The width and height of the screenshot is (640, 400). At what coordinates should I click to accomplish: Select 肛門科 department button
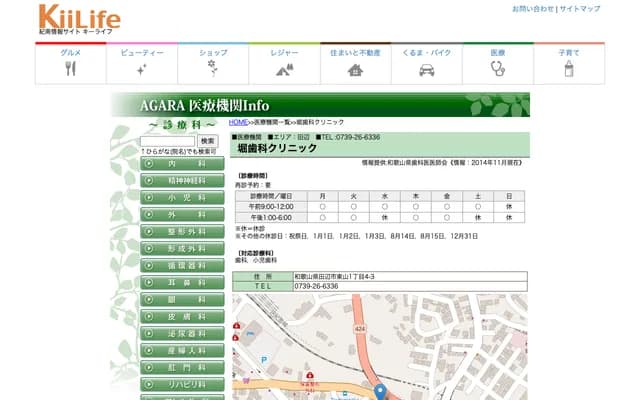[x=182, y=368]
